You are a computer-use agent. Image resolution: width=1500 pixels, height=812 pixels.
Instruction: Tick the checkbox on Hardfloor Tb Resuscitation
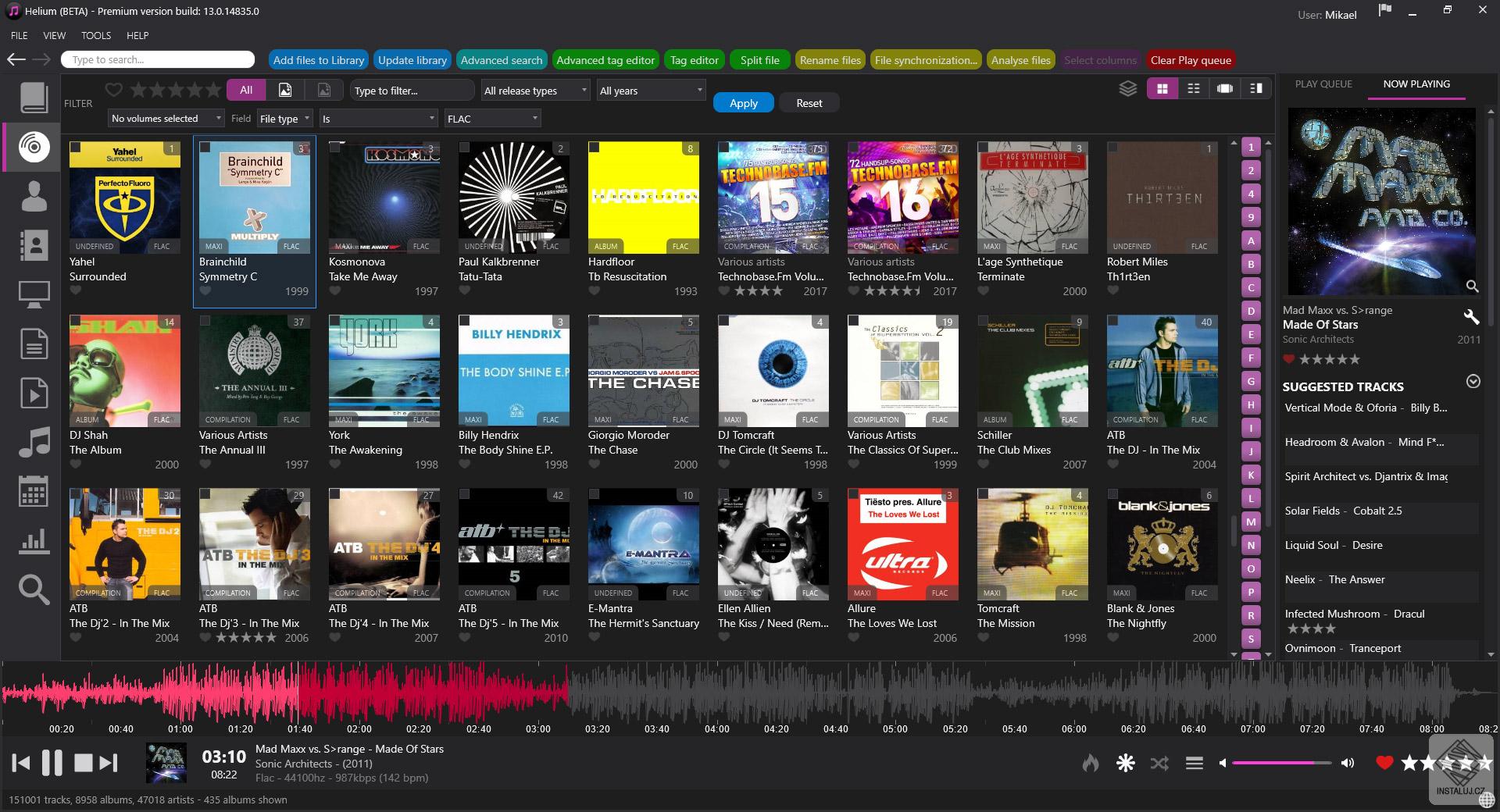point(595,148)
